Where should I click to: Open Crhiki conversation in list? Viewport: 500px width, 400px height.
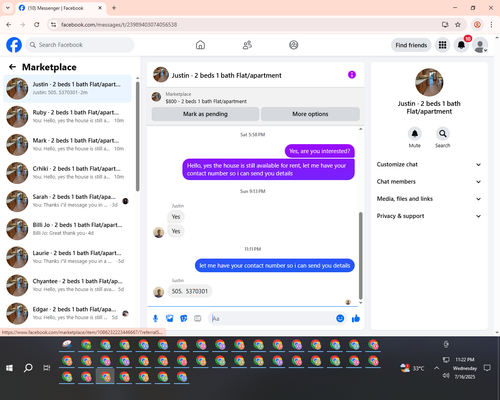[x=67, y=173]
